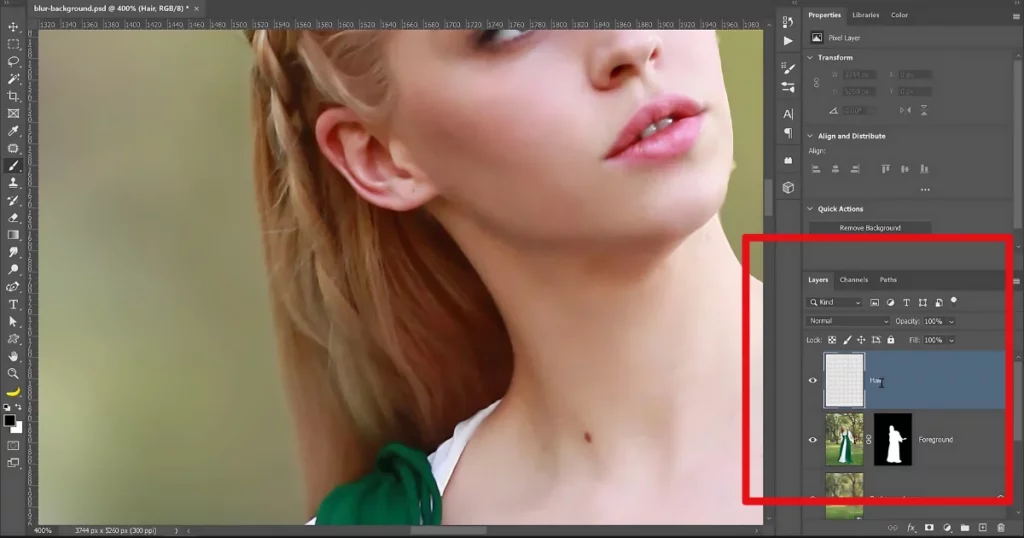The height and width of the screenshot is (538, 1024).
Task: Select the Hair layer thumbnail
Action: pyautogui.click(x=844, y=381)
